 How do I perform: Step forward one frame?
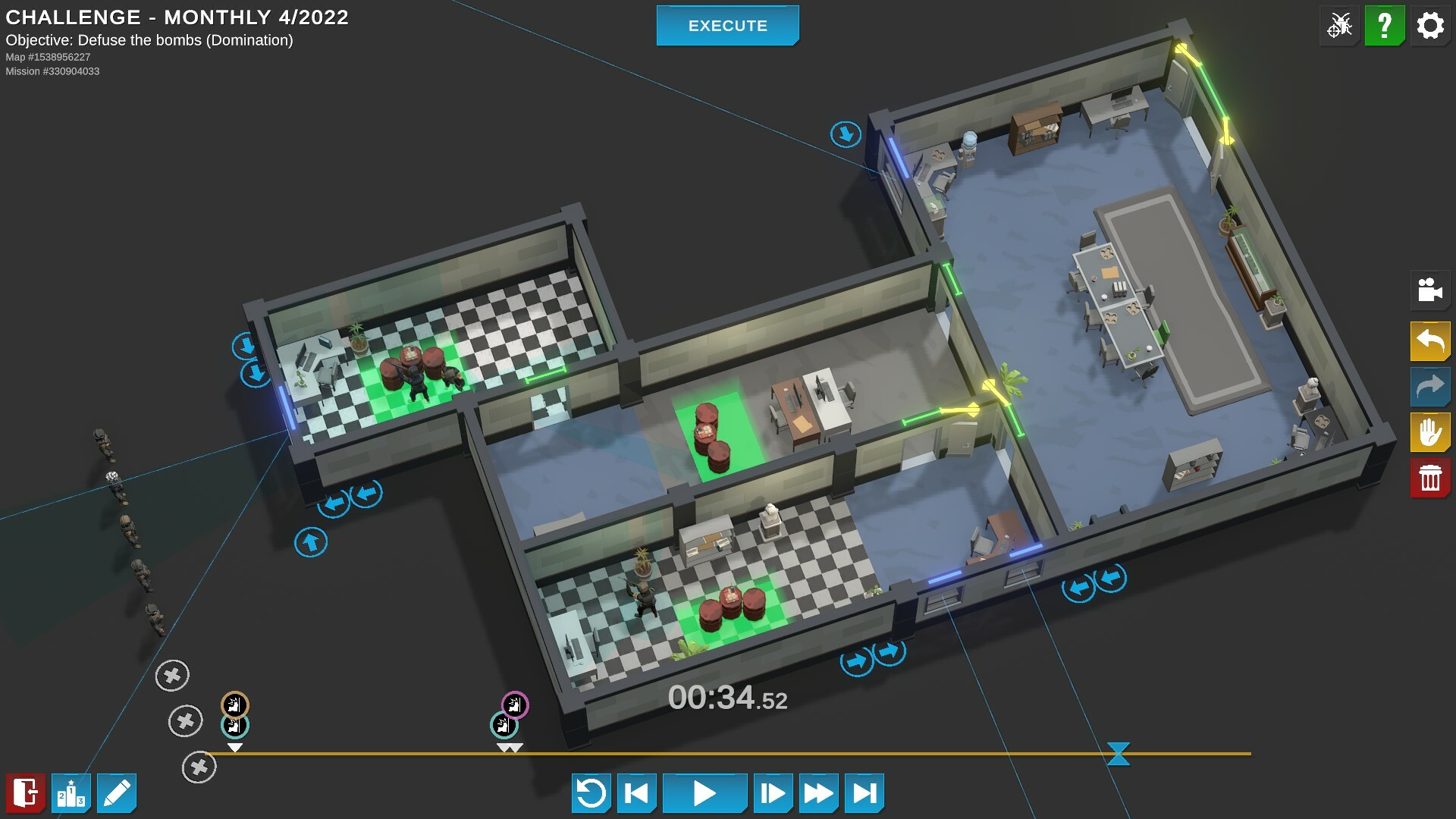pyautogui.click(x=773, y=793)
